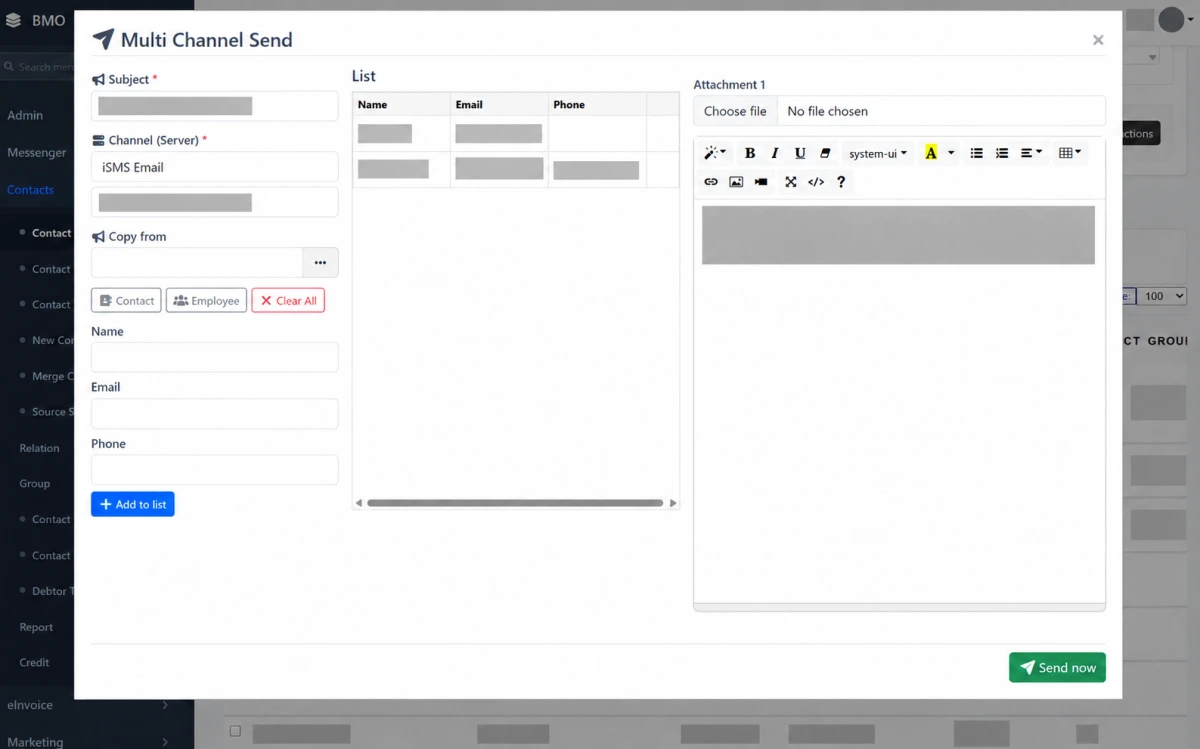Tick the checkbox in the bottom table row
1200x749 pixels.
click(x=235, y=731)
